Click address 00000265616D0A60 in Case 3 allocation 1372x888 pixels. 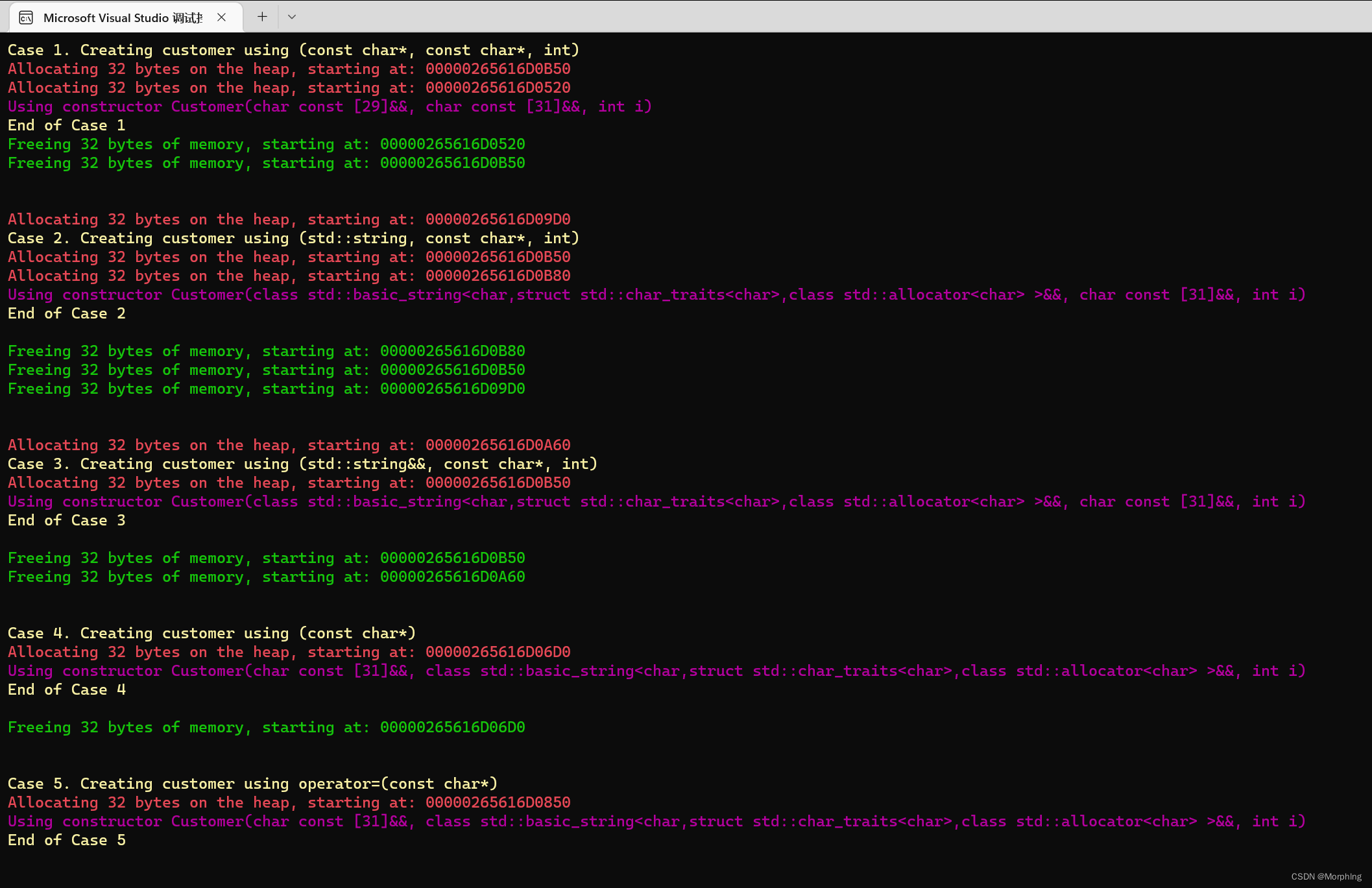pyautogui.click(x=497, y=445)
